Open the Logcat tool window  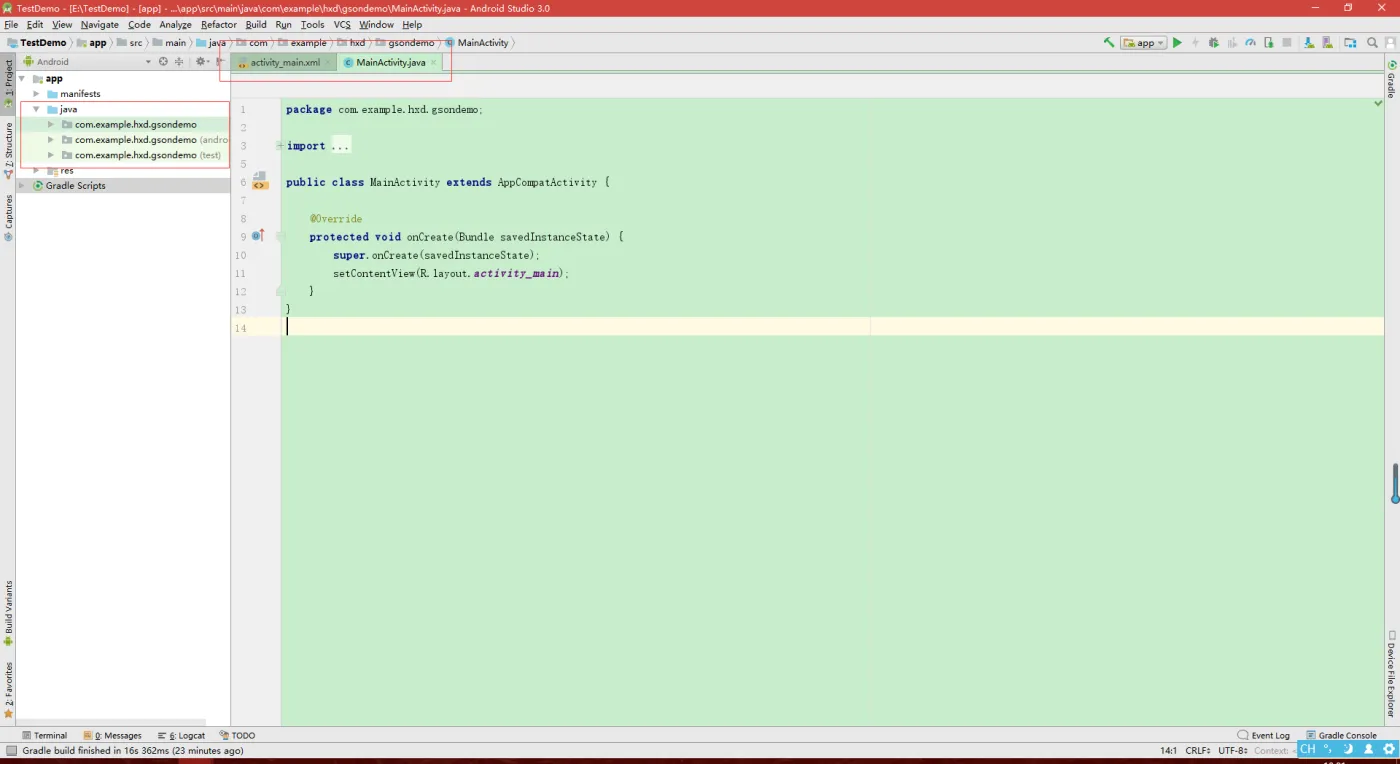(181, 735)
